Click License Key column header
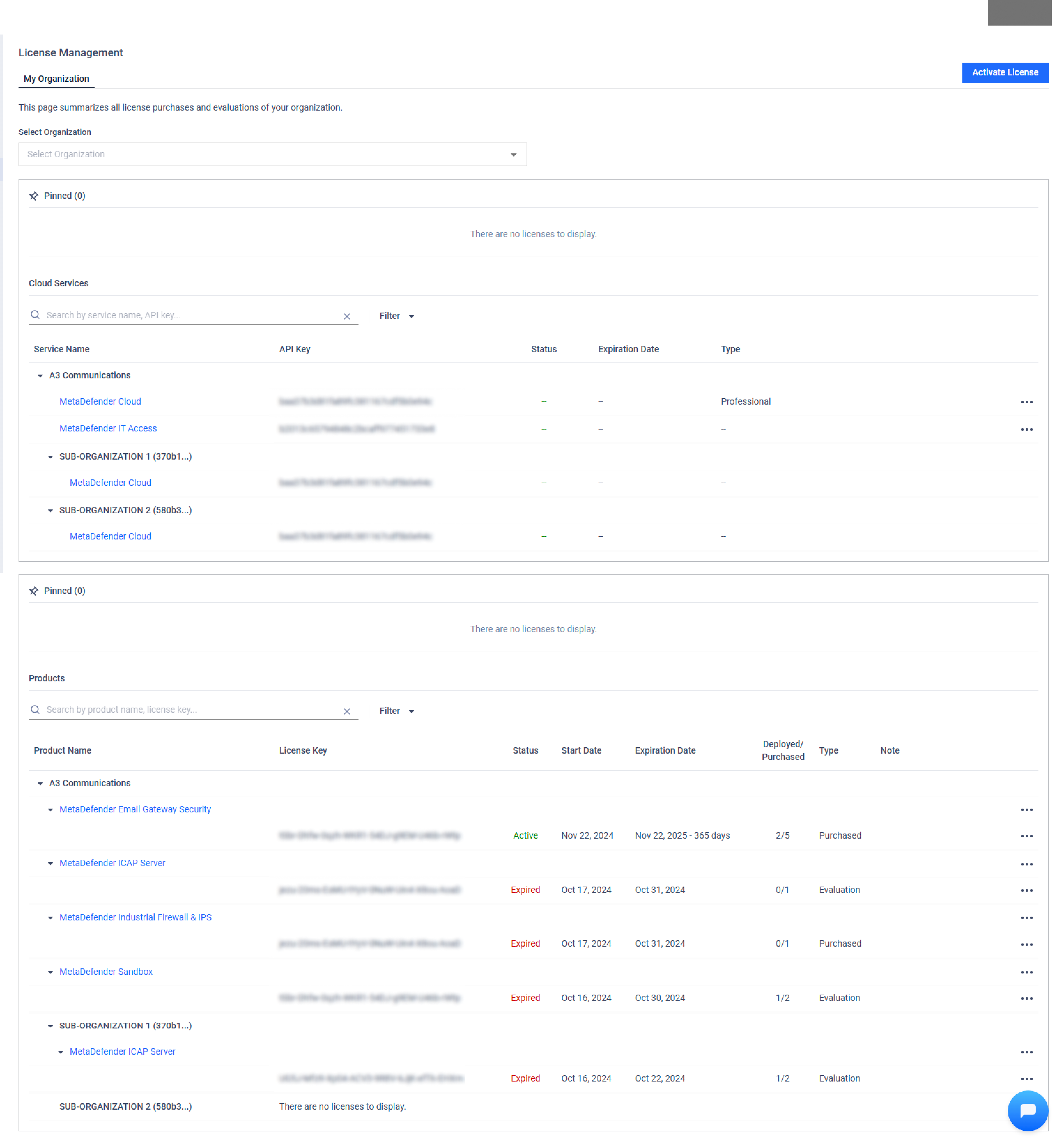The image size is (1064, 1148). (x=303, y=750)
